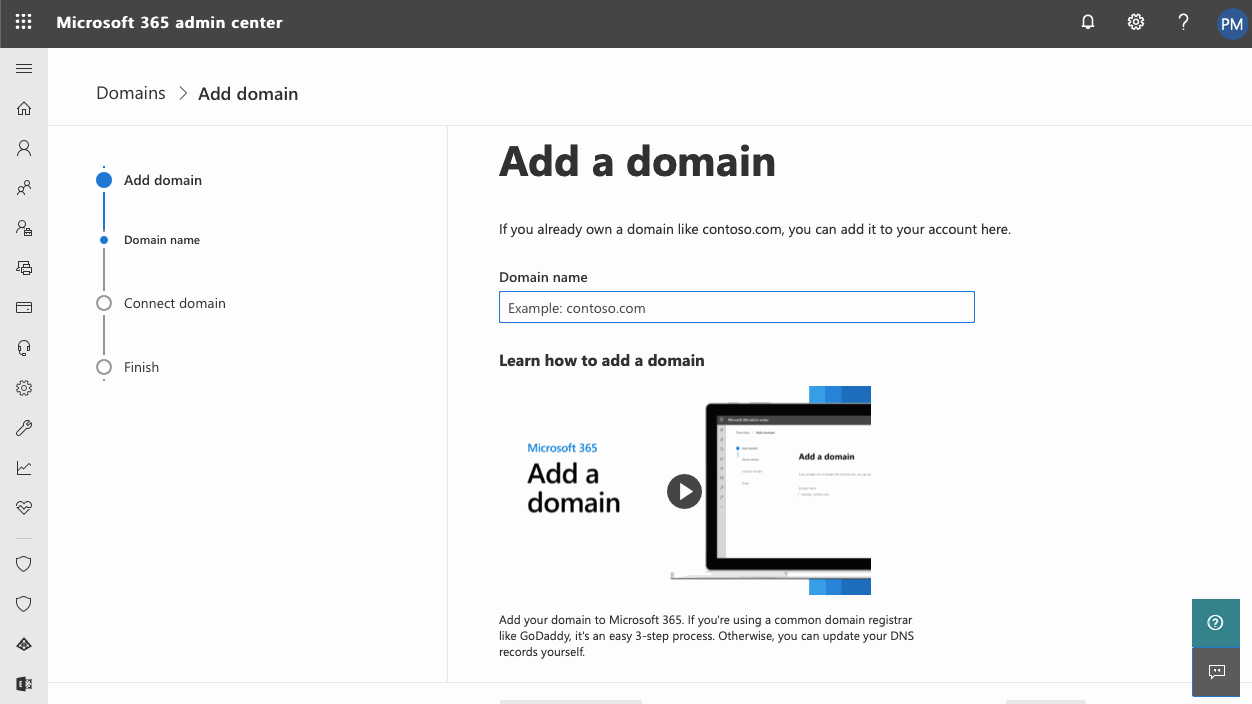1252x704 pixels.
Task: Select the Domain name sub-step
Action: pyautogui.click(x=150, y=240)
